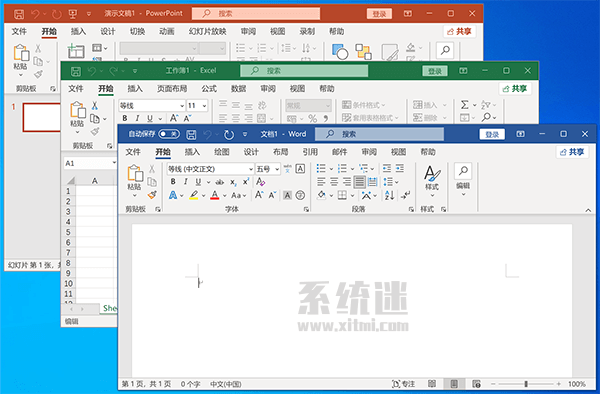Viewport: 600px width, 394px height.
Task: Click the Shading paint bucket in Word
Action: (321, 195)
